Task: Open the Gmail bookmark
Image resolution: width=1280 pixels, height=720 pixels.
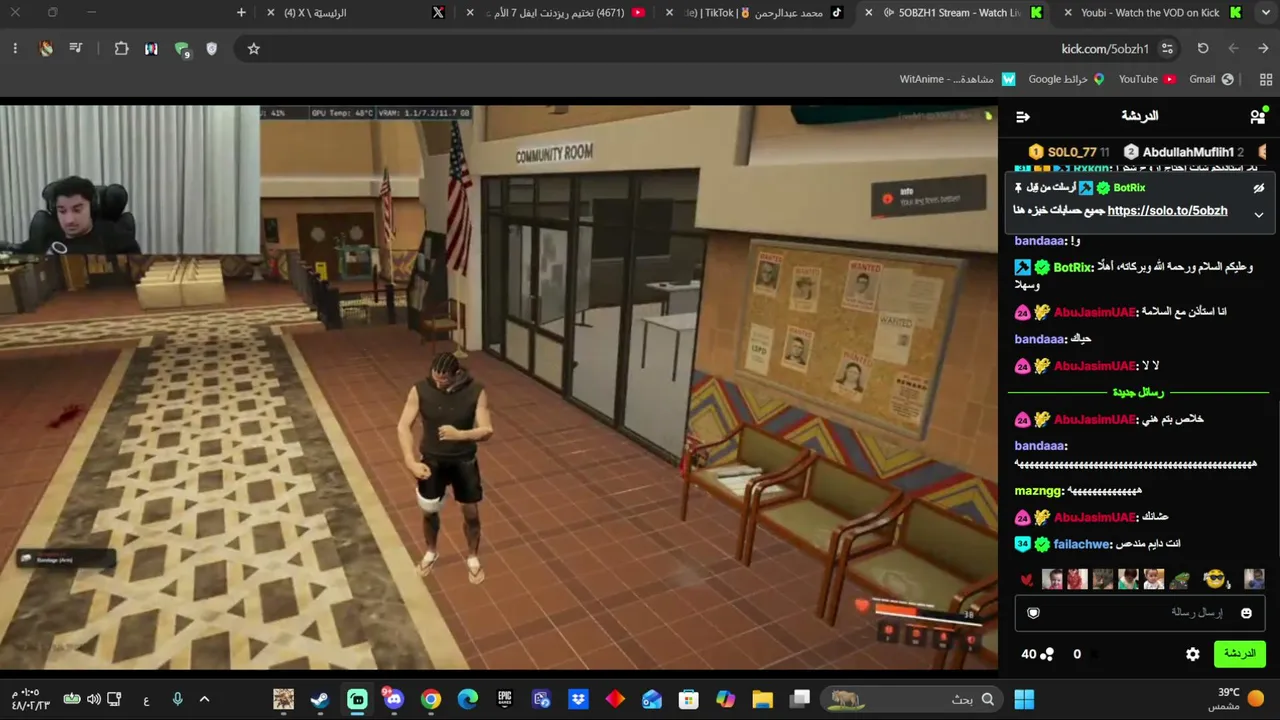Action: [1210, 79]
